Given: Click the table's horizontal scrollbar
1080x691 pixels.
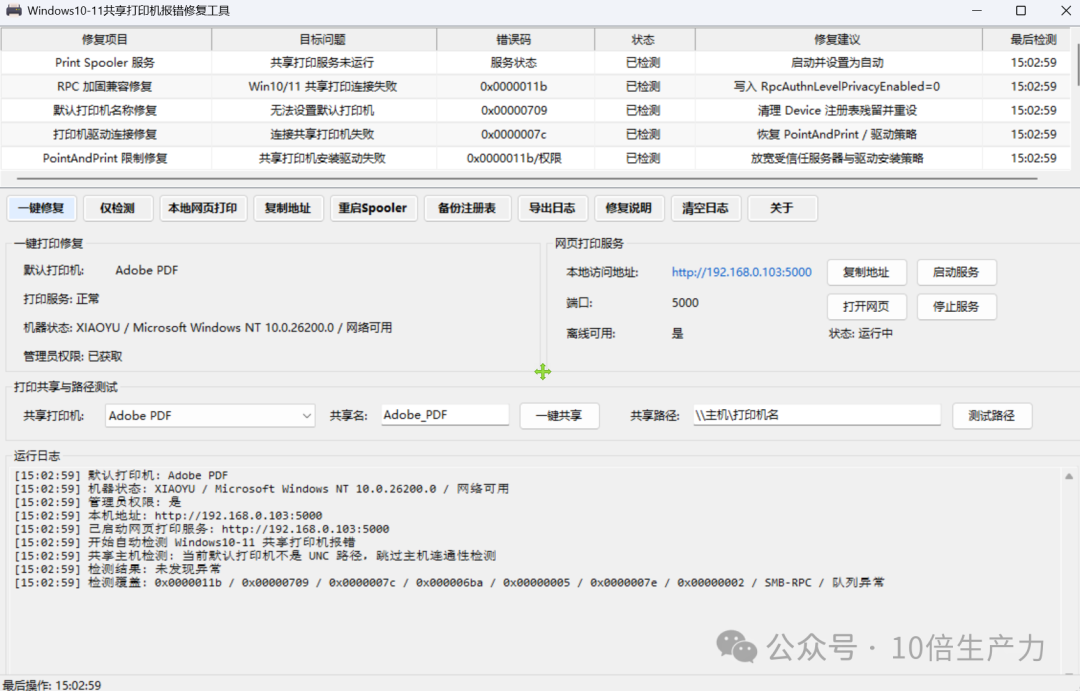Looking at the screenshot, I should [x=527, y=178].
